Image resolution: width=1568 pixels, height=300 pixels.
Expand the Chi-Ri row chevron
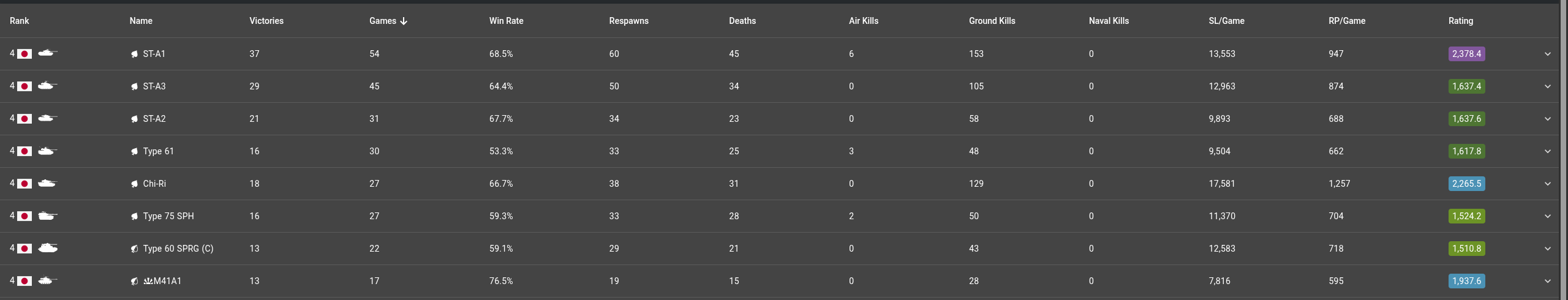1548,184
